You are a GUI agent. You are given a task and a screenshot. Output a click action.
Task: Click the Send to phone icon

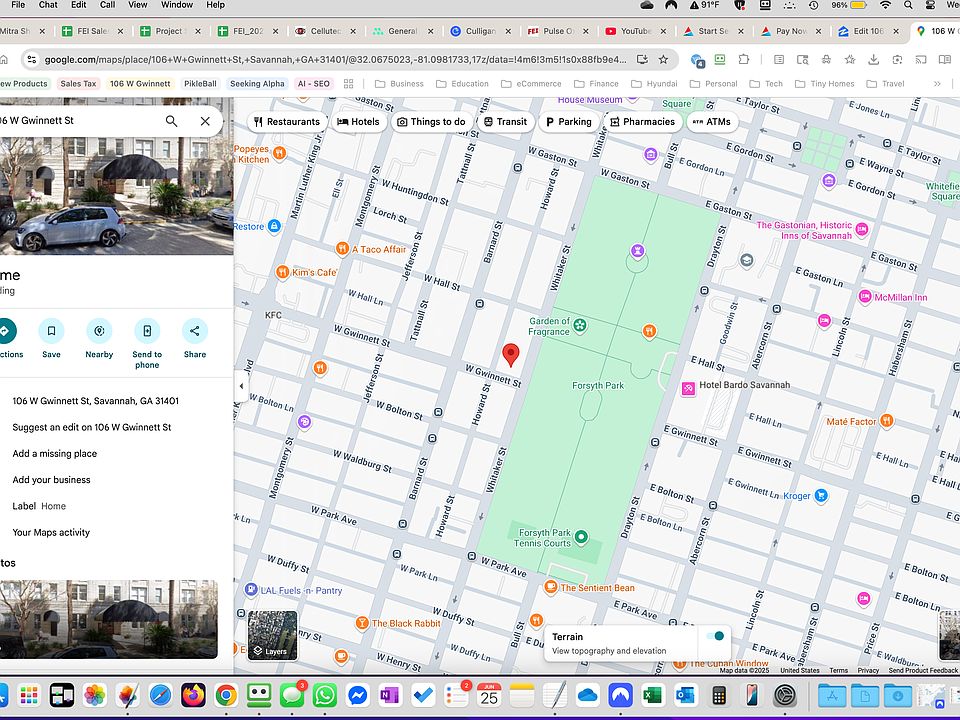coord(147,331)
